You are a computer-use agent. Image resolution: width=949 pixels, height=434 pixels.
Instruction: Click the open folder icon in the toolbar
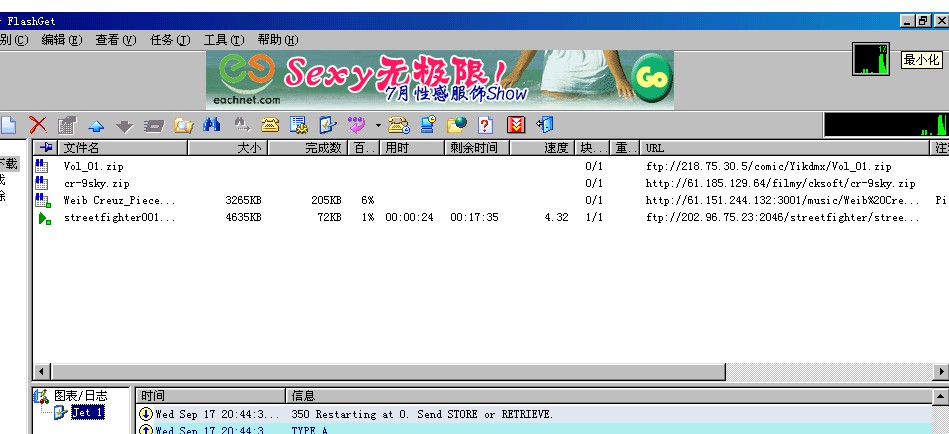pos(183,125)
